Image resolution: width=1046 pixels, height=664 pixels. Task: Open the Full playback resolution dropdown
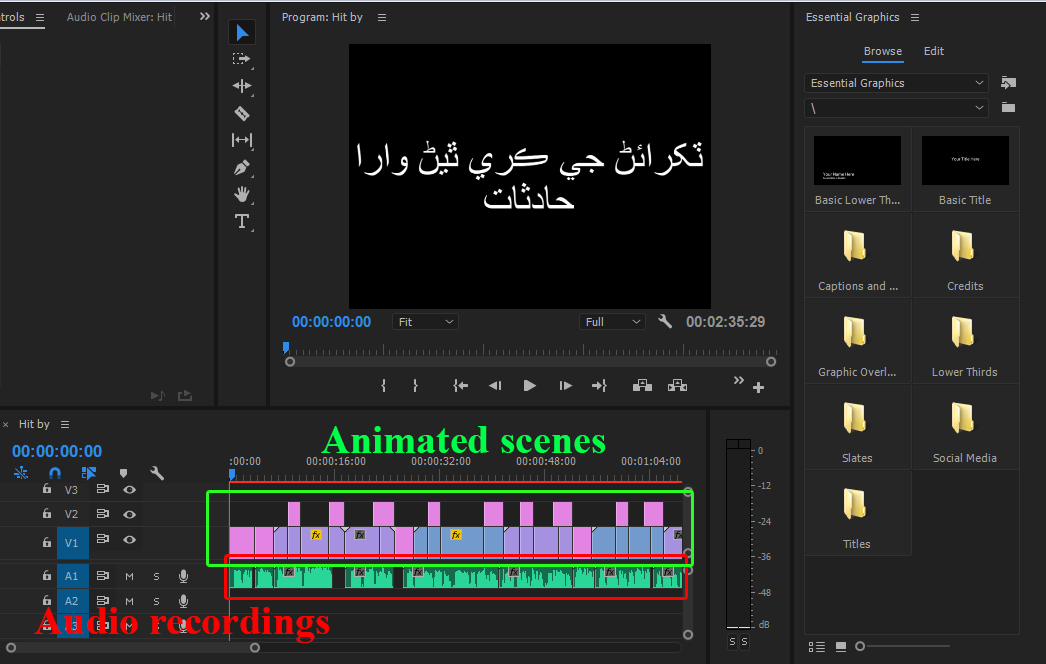(x=612, y=322)
